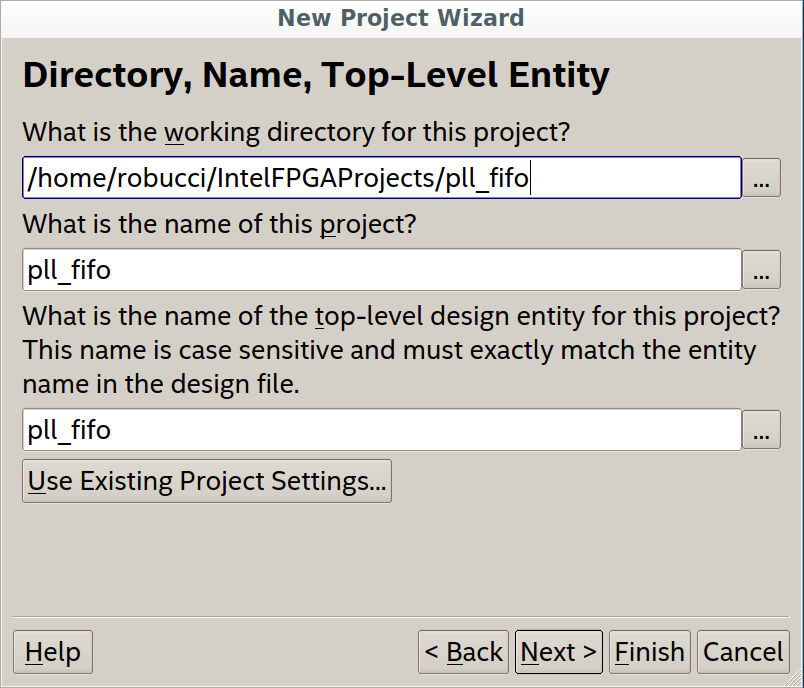This screenshot has height=688, width=804.
Task: Click the project name browse (...) button
Action: [x=761, y=270]
